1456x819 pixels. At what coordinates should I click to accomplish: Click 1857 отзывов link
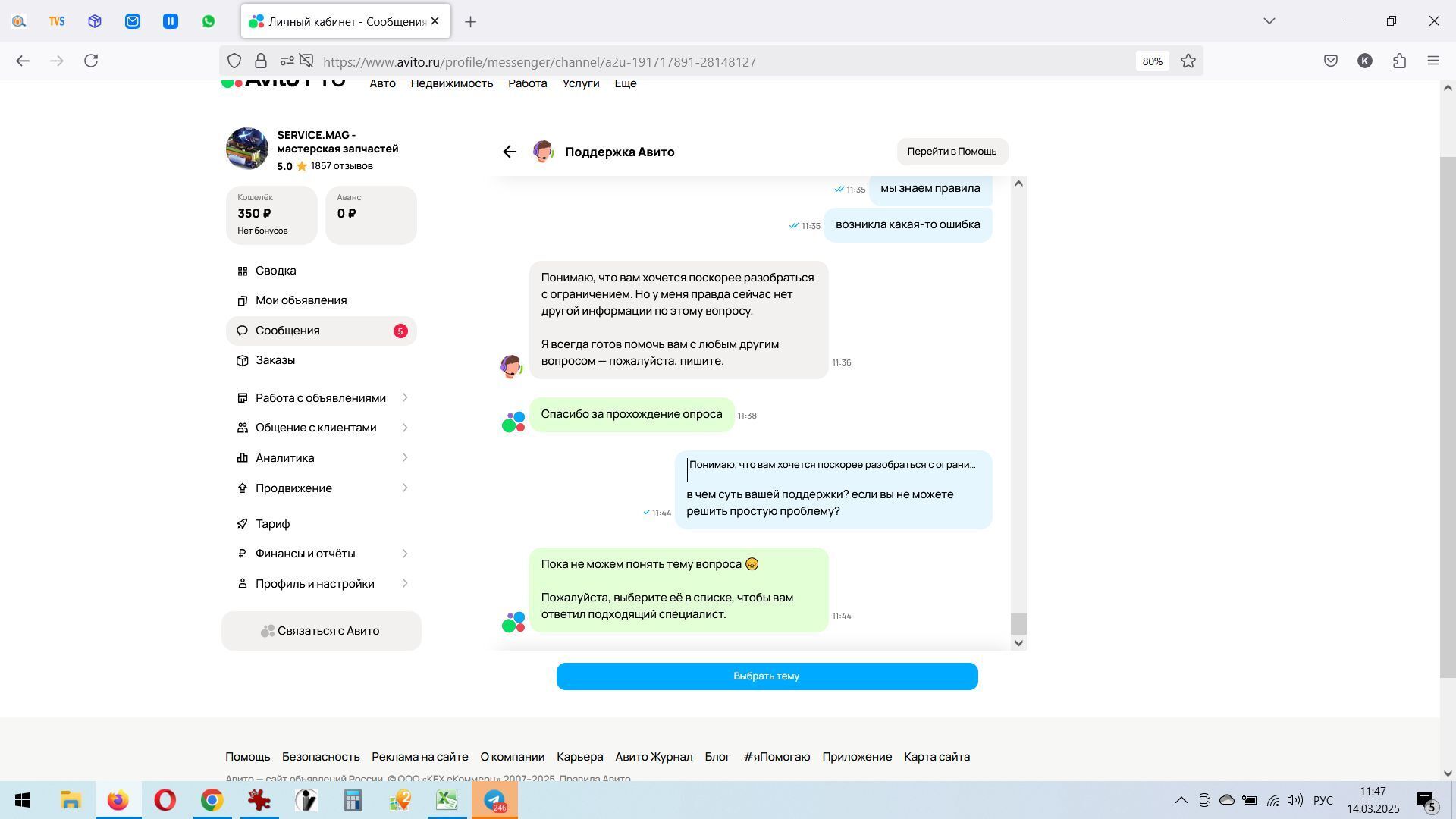(x=341, y=166)
